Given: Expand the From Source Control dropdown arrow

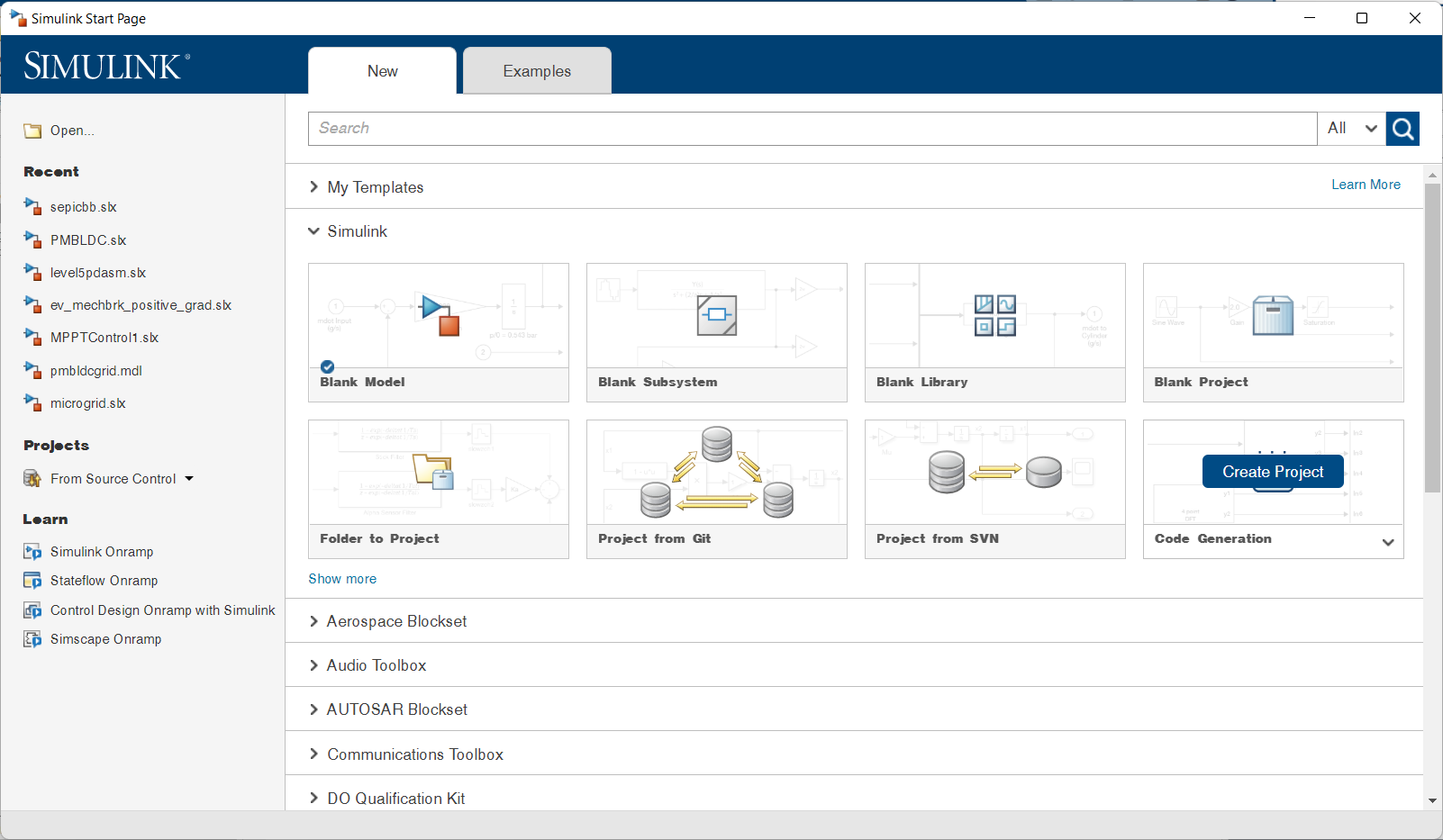Looking at the screenshot, I should [x=189, y=479].
